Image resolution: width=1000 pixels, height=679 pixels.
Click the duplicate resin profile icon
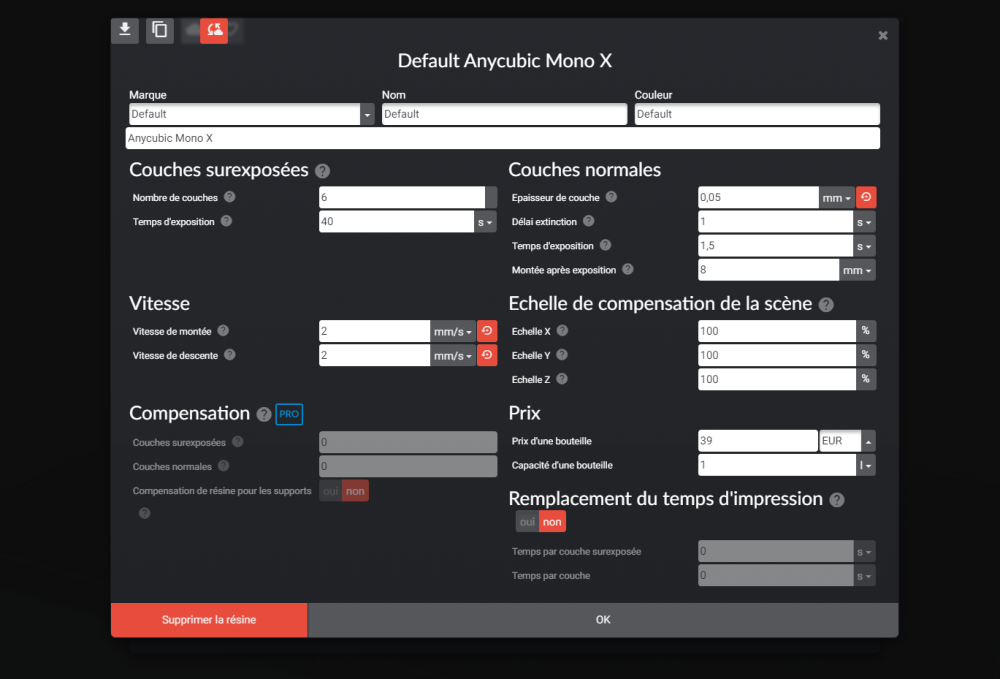[159, 30]
